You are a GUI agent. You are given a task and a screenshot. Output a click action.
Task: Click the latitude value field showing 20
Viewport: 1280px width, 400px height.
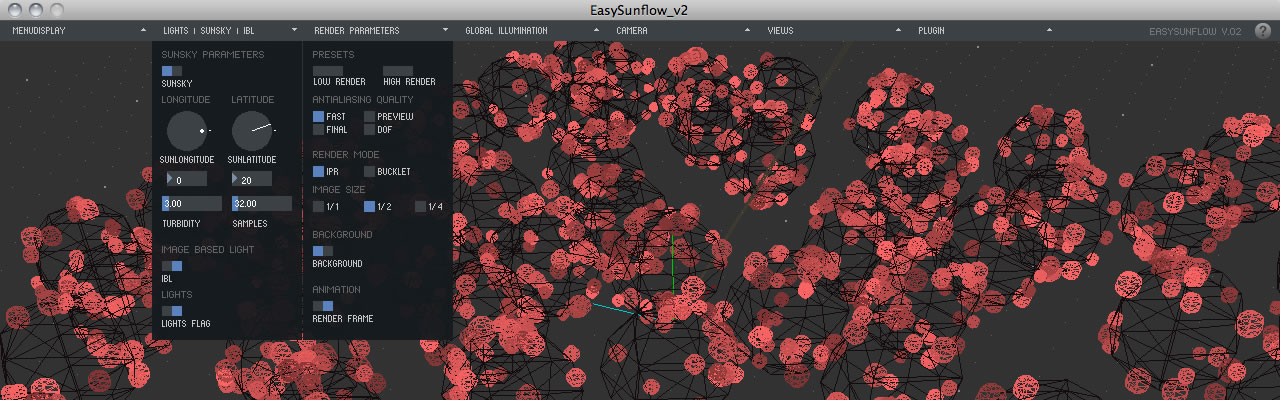[252, 179]
